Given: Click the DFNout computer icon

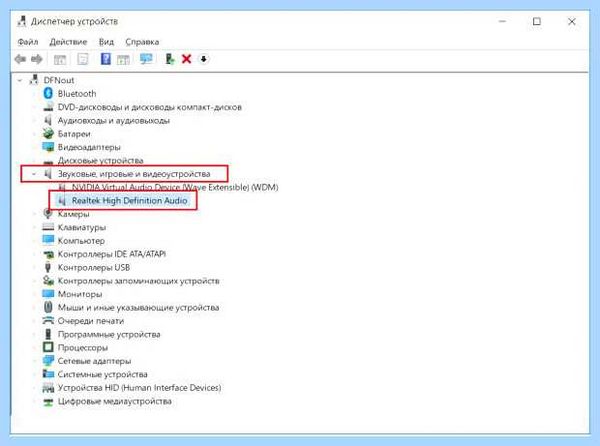Looking at the screenshot, I should [x=34, y=80].
